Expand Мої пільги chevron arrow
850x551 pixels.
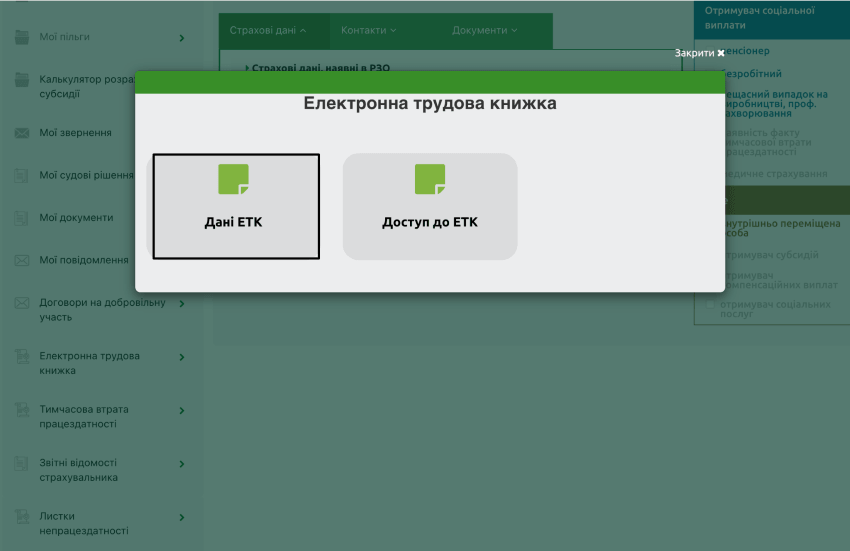[x=182, y=38]
